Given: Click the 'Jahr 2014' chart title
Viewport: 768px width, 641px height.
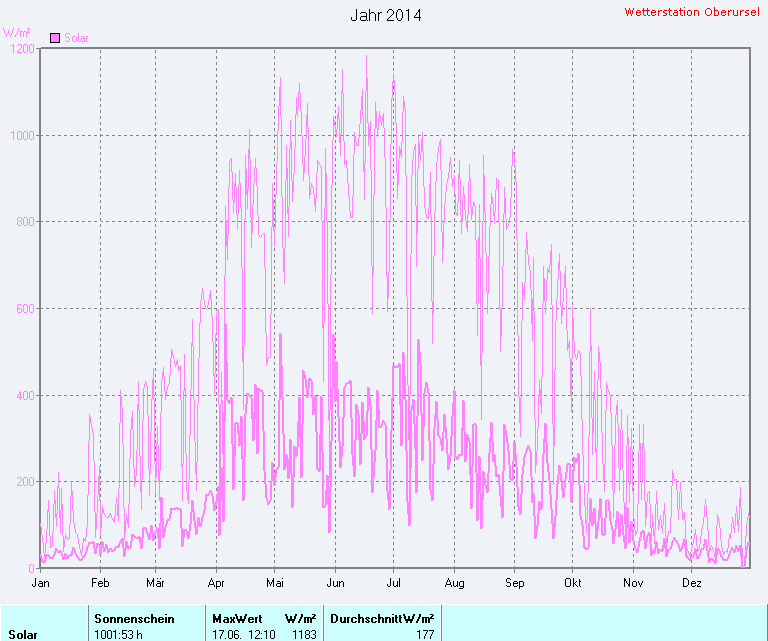Looking at the screenshot, I should (x=385, y=15).
